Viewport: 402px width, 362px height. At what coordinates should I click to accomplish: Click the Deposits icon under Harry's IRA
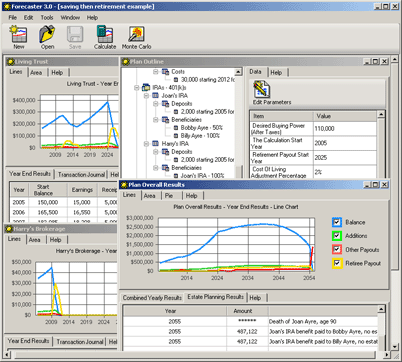click(166, 152)
